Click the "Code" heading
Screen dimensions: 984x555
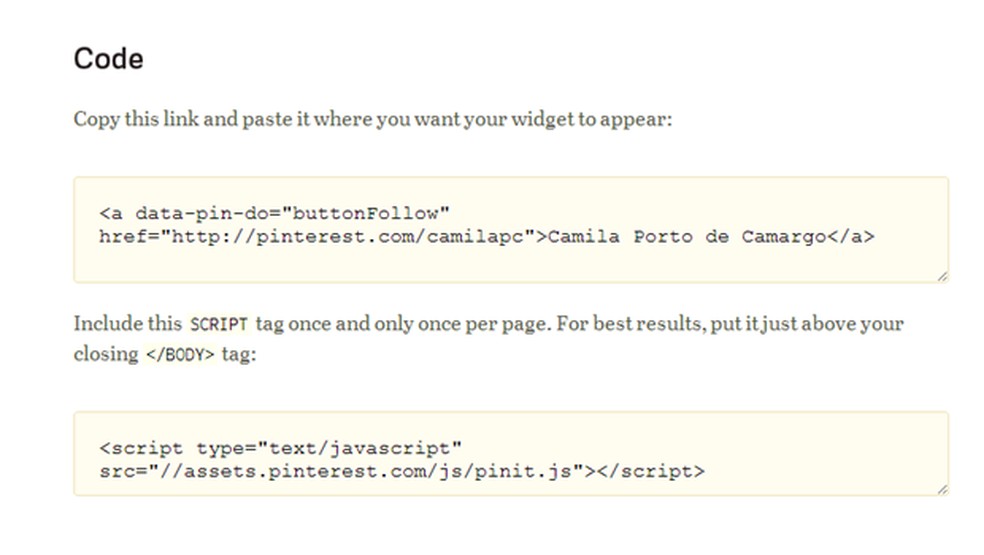(x=108, y=59)
